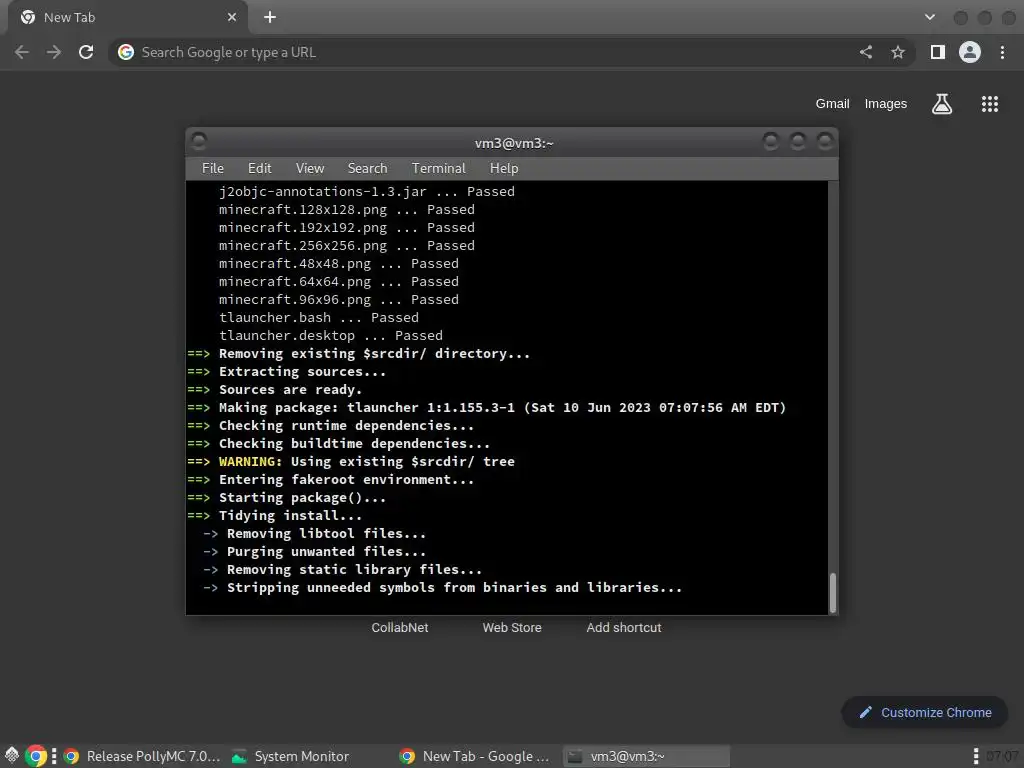Open the terminal Help menu
The width and height of the screenshot is (1024, 768).
pyautogui.click(x=504, y=168)
